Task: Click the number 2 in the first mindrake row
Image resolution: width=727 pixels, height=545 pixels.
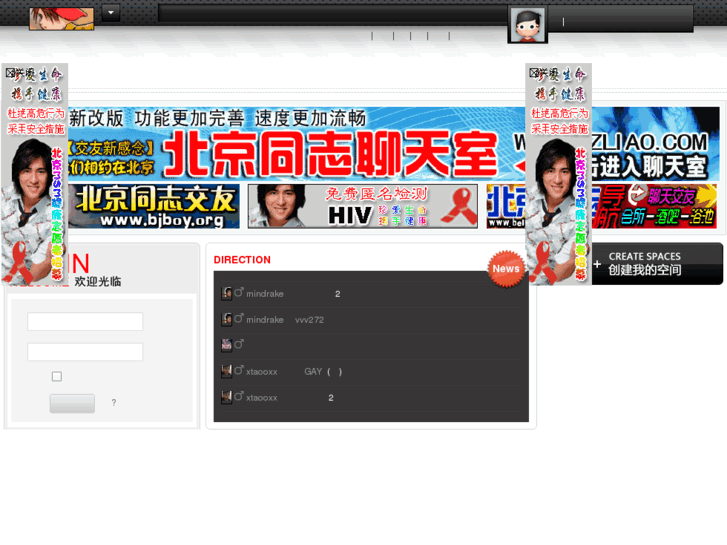Action: click(338, 294)
